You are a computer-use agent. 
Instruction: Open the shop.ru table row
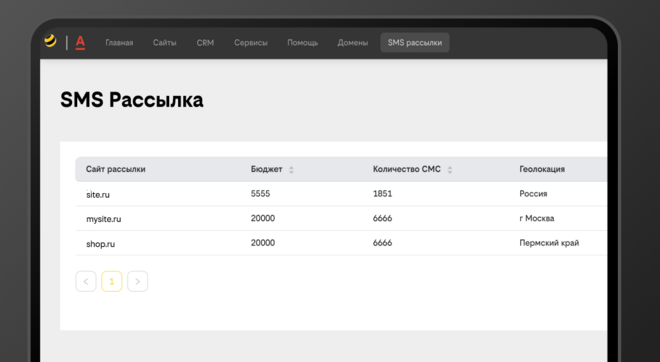(341, 243)
